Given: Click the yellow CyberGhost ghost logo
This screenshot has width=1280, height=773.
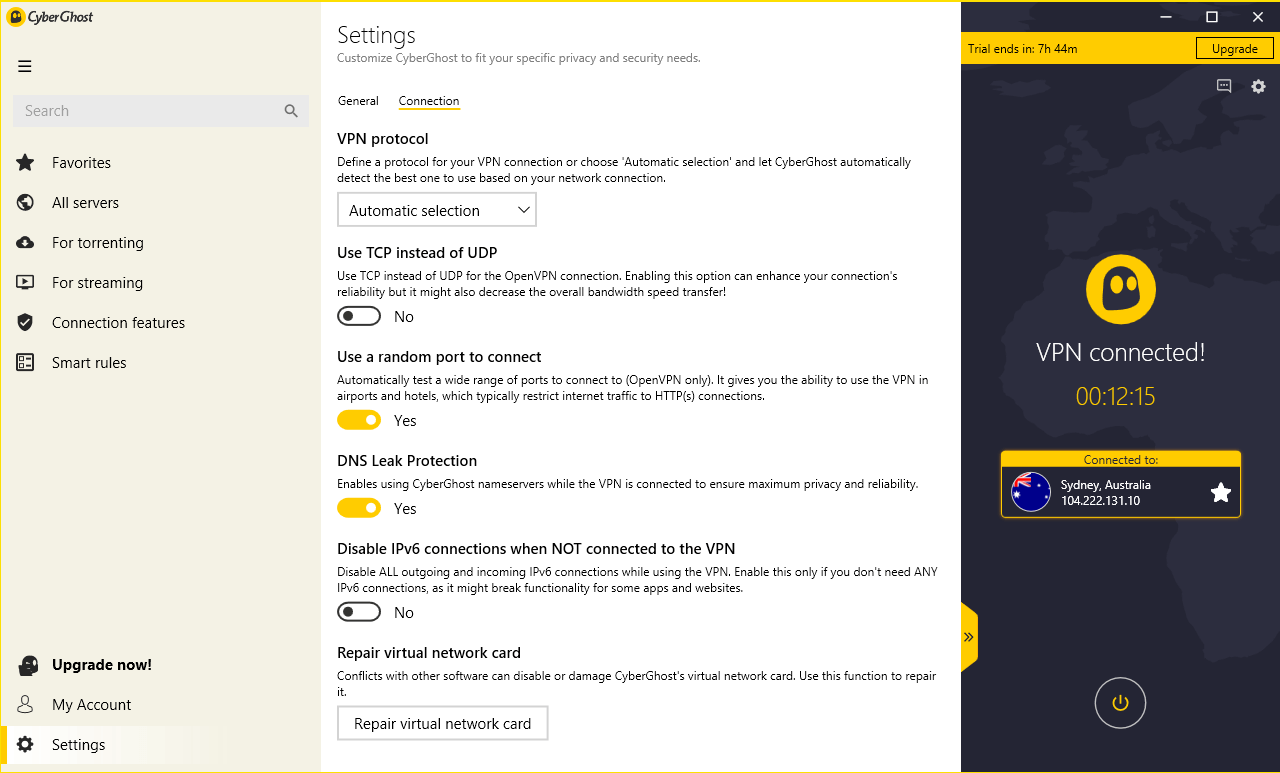Looking at the screenshot, I should click(x=1121, y=289).
